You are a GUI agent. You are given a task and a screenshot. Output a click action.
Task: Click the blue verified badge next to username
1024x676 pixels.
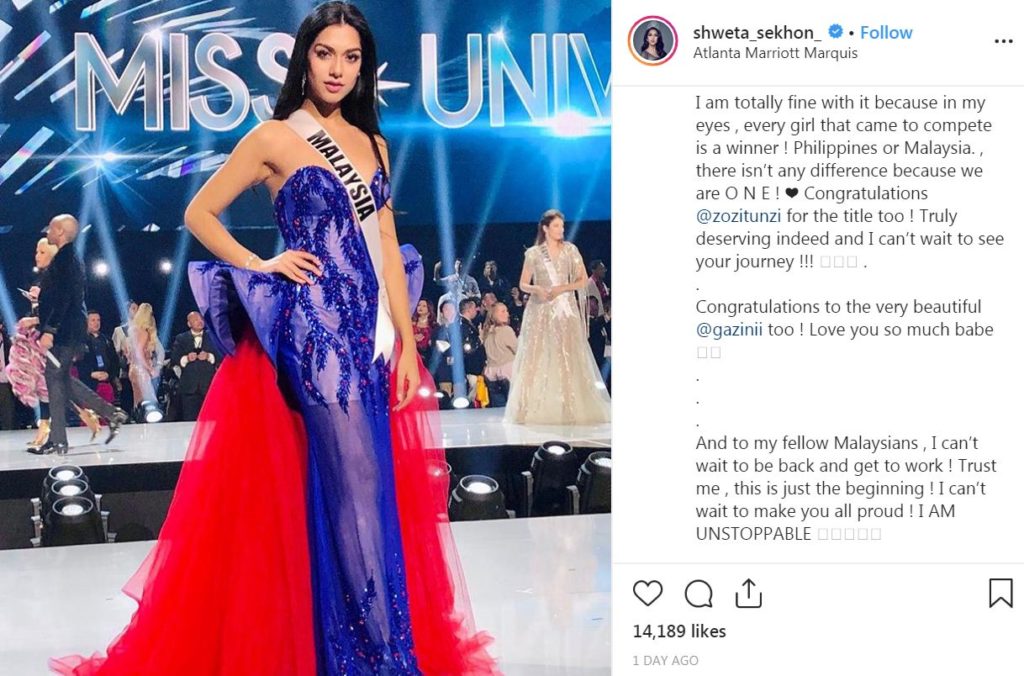point(835,31)
